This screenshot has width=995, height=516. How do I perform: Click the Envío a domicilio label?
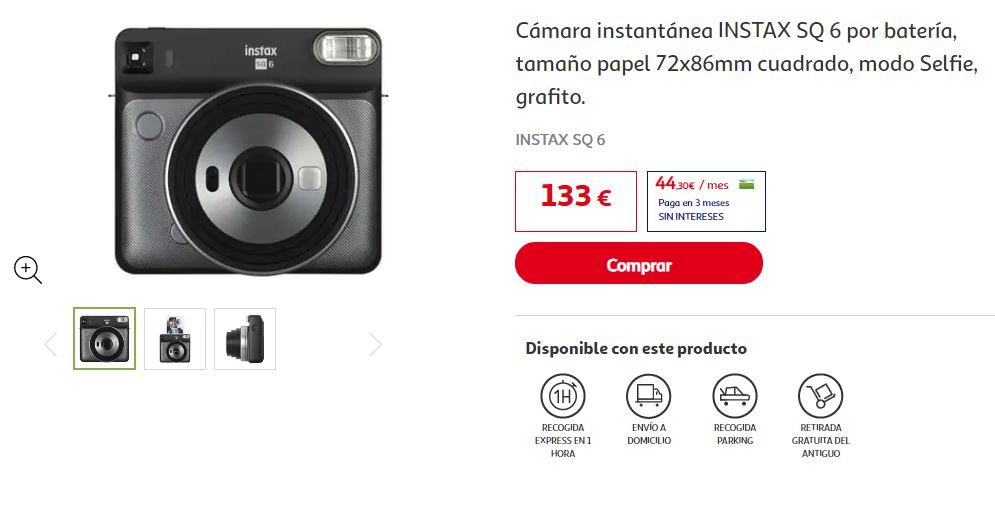coord(649,434)
